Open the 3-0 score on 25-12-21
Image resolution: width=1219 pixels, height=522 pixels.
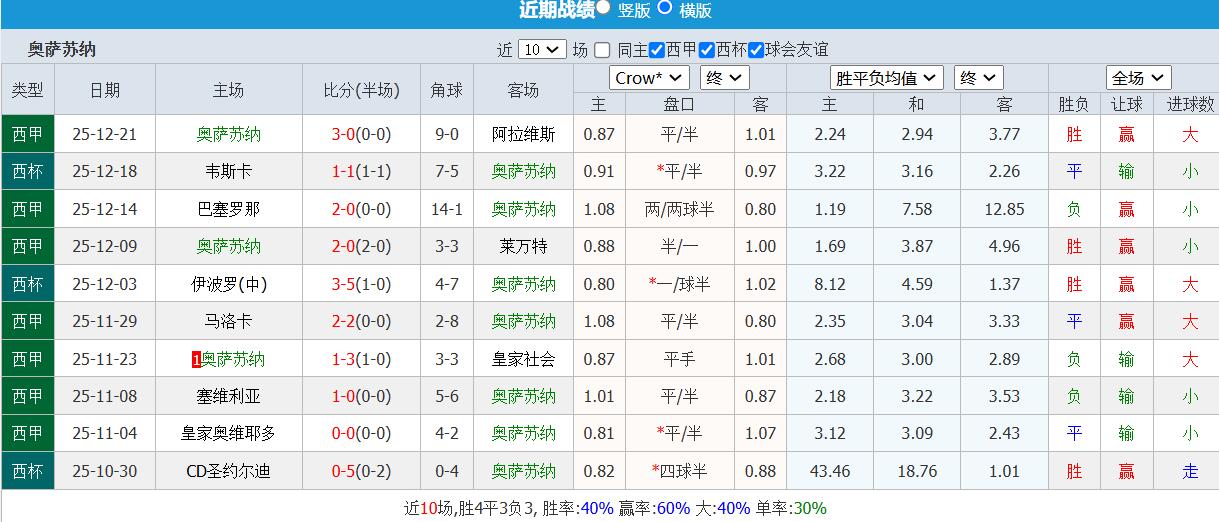(343, 134)
